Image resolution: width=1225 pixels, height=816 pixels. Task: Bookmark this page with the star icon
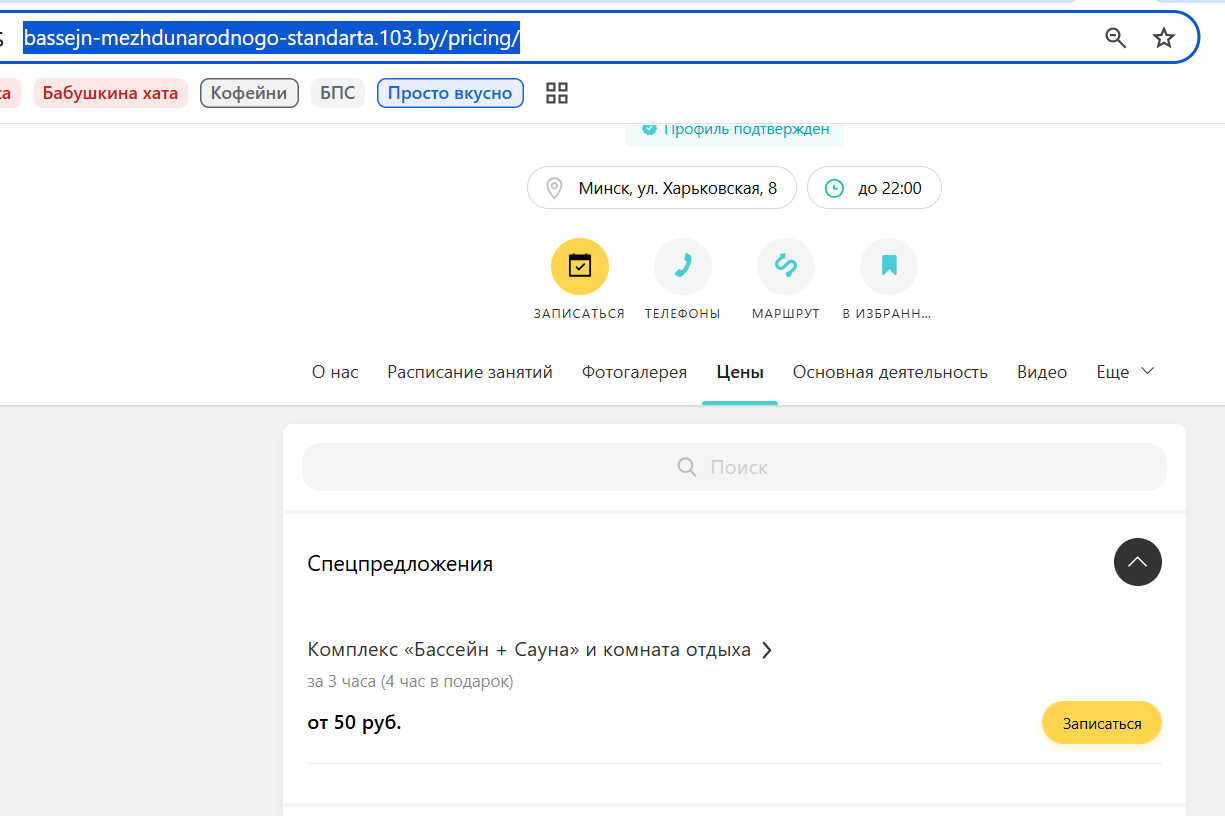1164,38
